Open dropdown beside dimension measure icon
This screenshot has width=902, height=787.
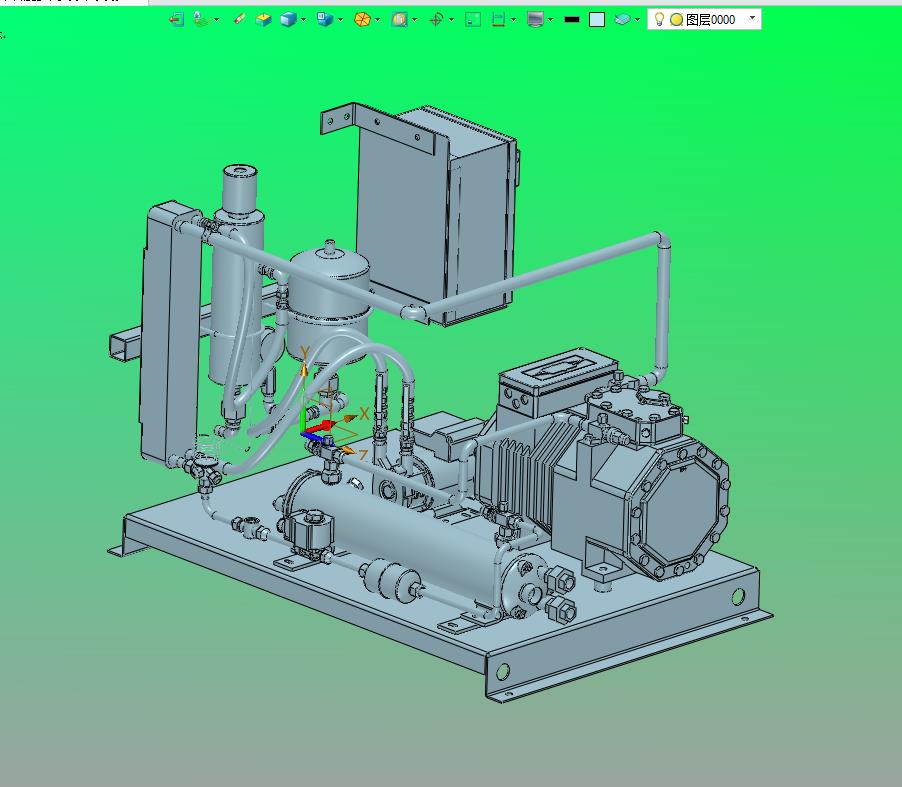click(x=514, y=20)
